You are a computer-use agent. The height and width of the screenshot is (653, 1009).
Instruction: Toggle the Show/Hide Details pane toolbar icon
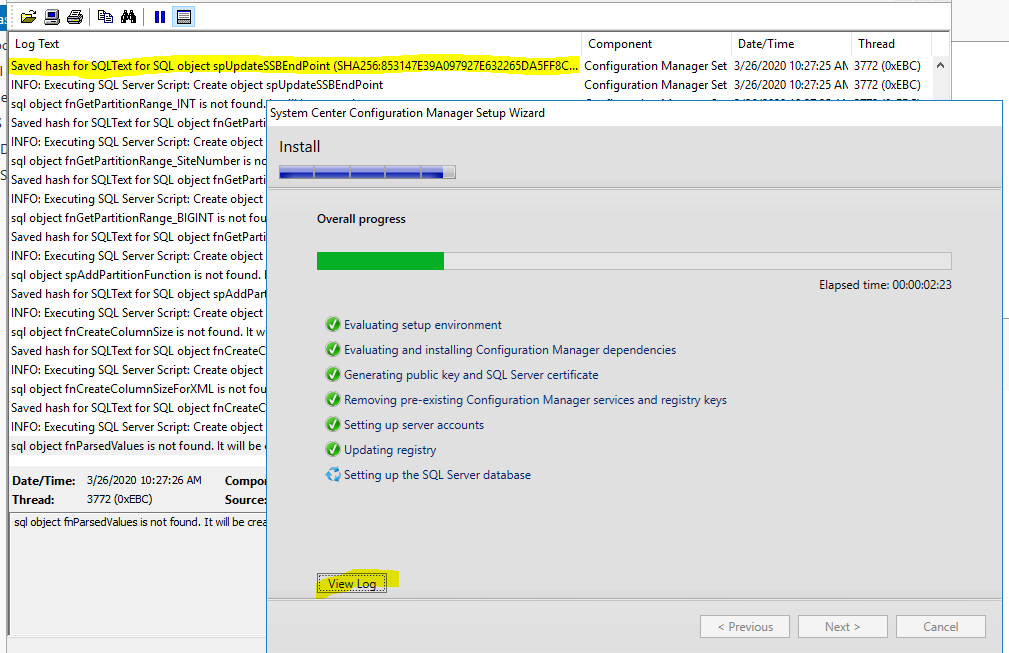(x=183, y=17)
